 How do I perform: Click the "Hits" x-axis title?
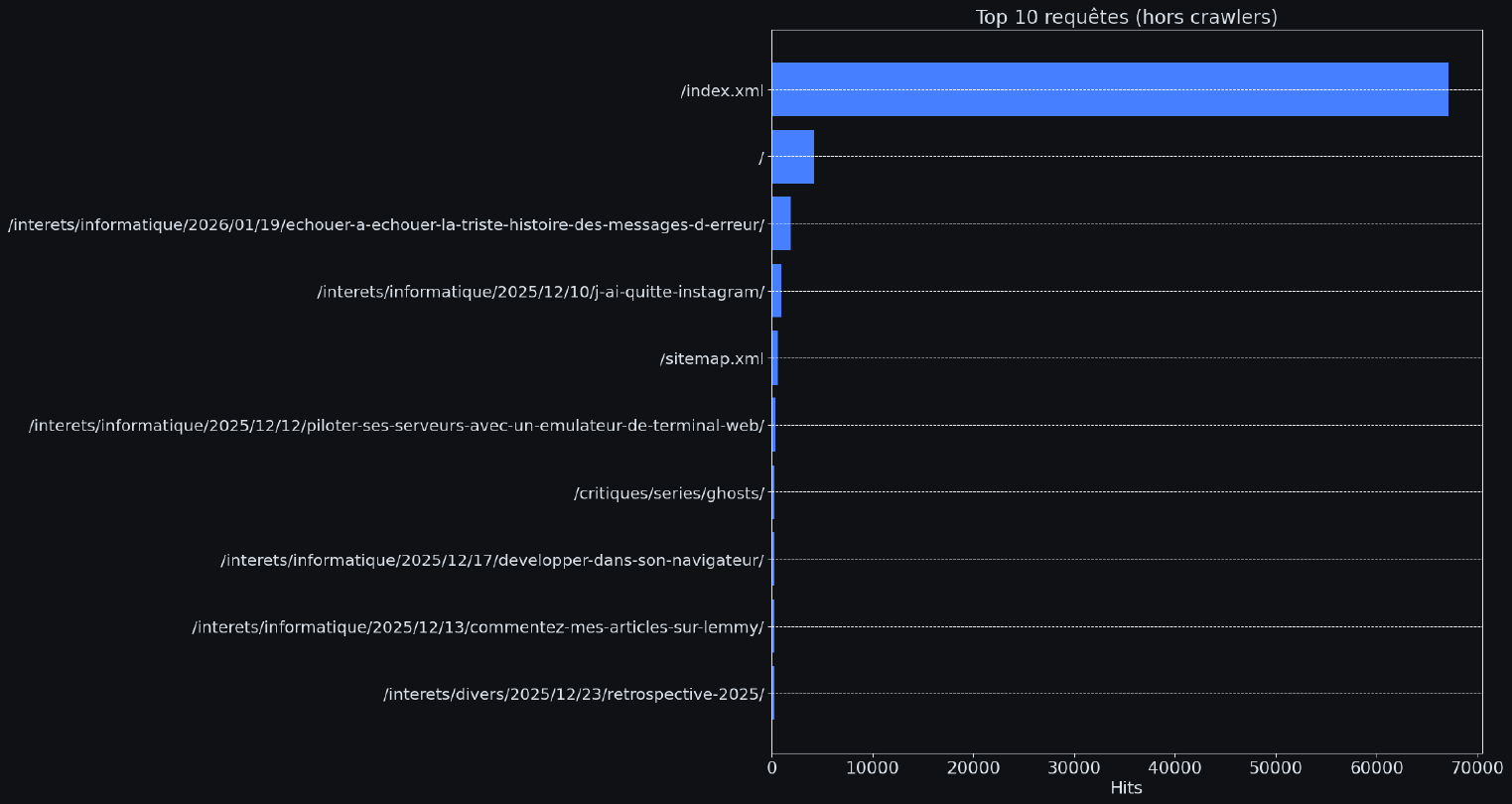point(1126,788)
